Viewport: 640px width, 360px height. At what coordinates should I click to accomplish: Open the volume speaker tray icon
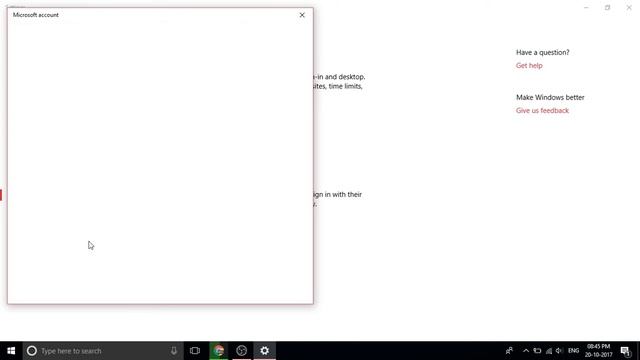tap(559, 351)
